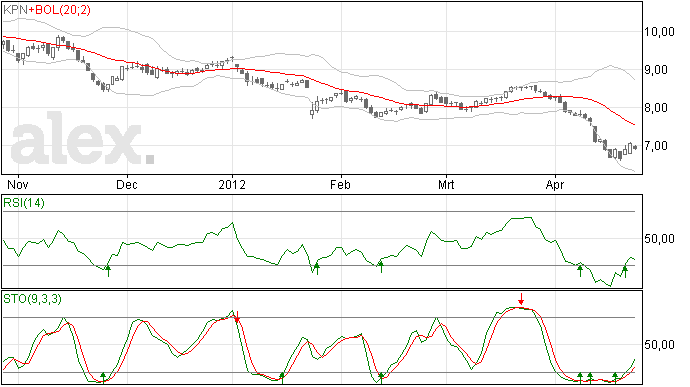Click the RSI 50,00 axis value
Screen dimensions: 690x387
pos(659,239)
